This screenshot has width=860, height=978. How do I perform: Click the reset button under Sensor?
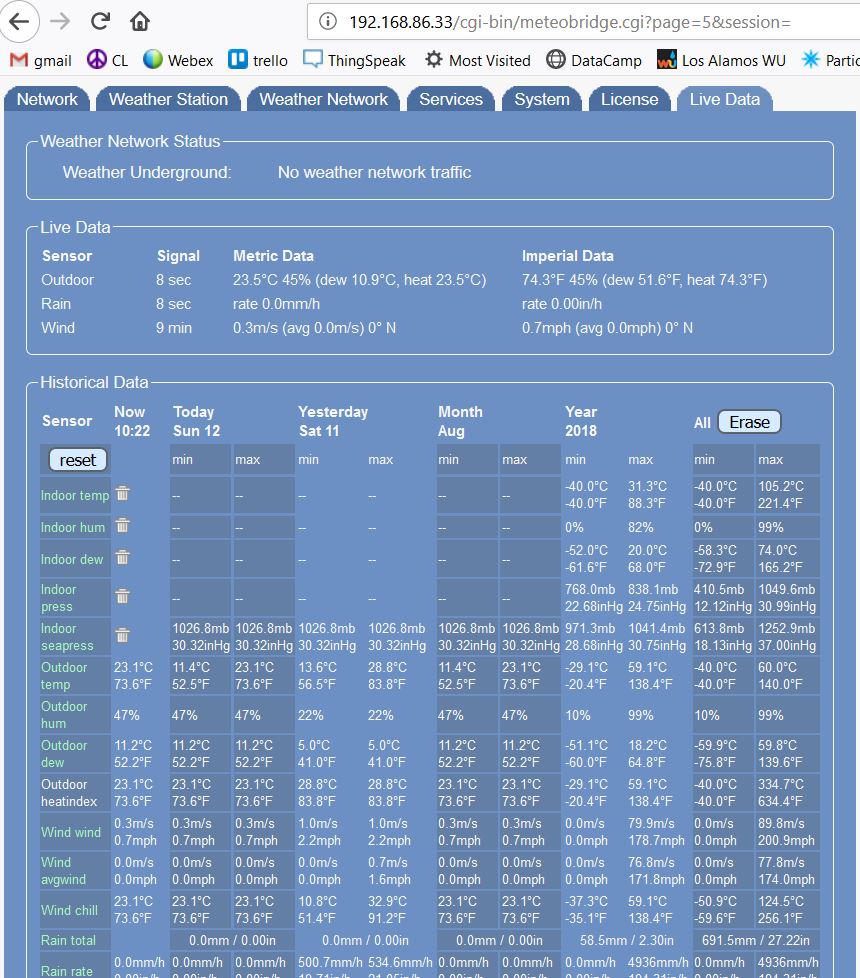78,460
